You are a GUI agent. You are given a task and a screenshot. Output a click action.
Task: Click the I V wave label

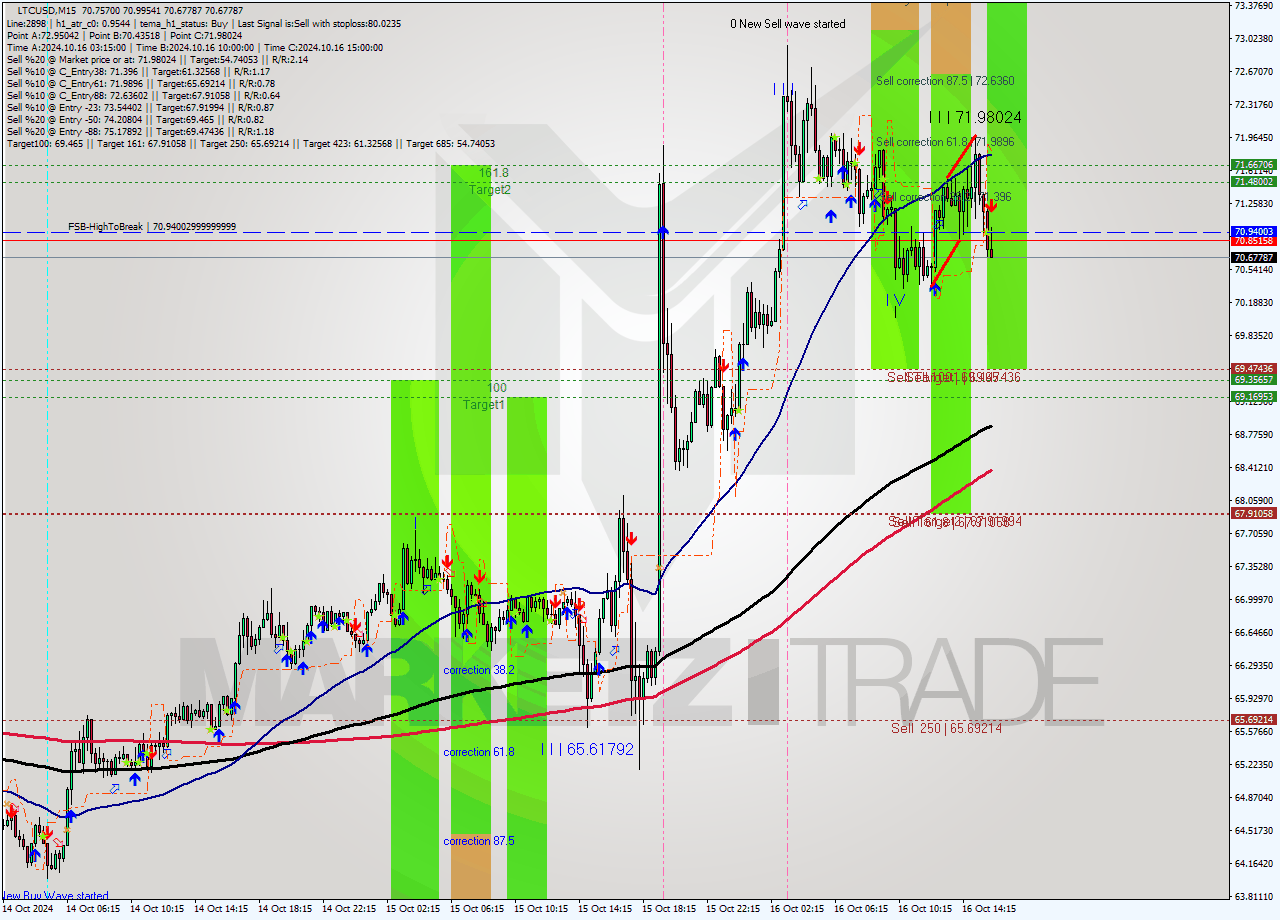(x=895, y=299)
